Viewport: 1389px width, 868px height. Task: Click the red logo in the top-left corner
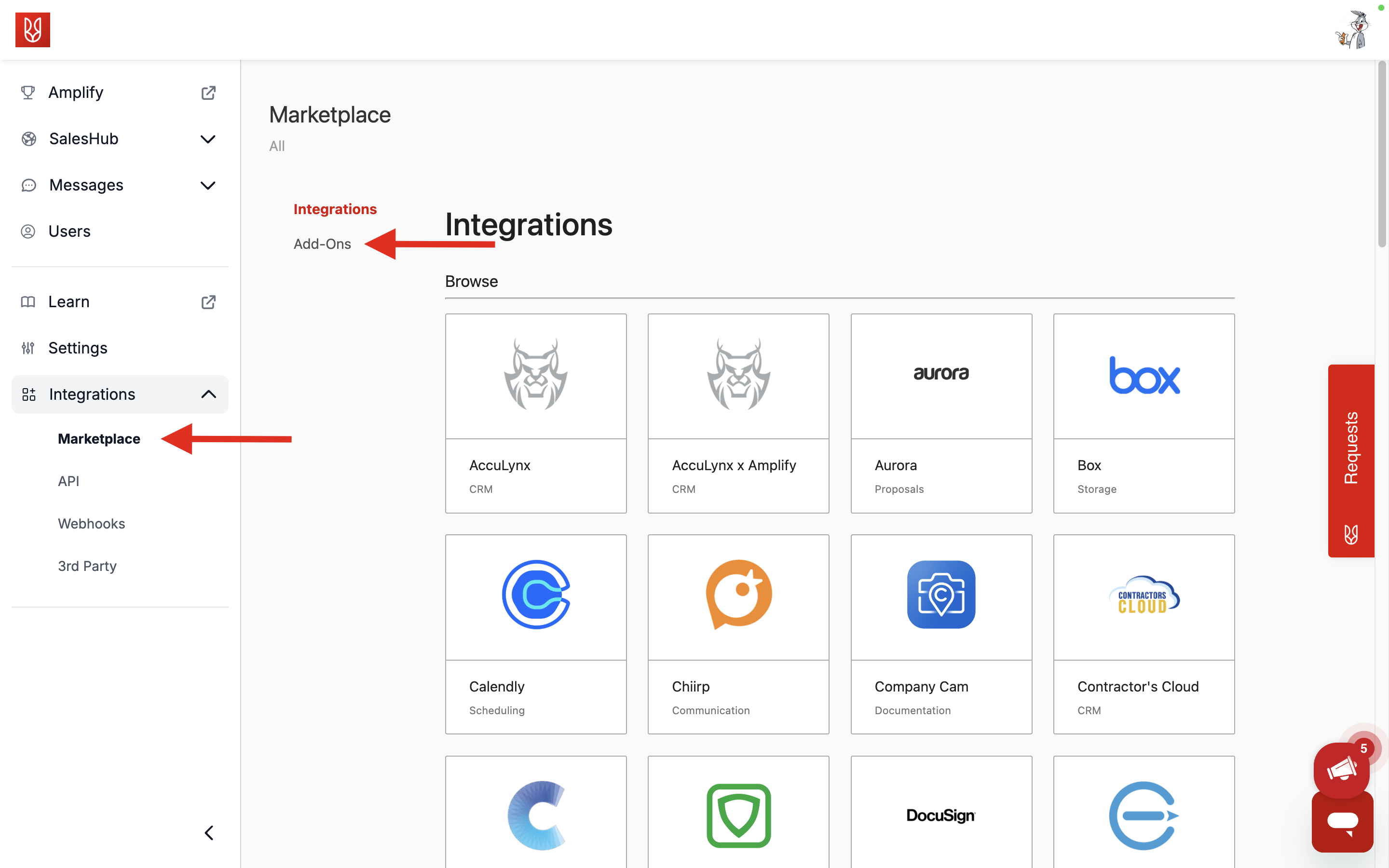33,29
